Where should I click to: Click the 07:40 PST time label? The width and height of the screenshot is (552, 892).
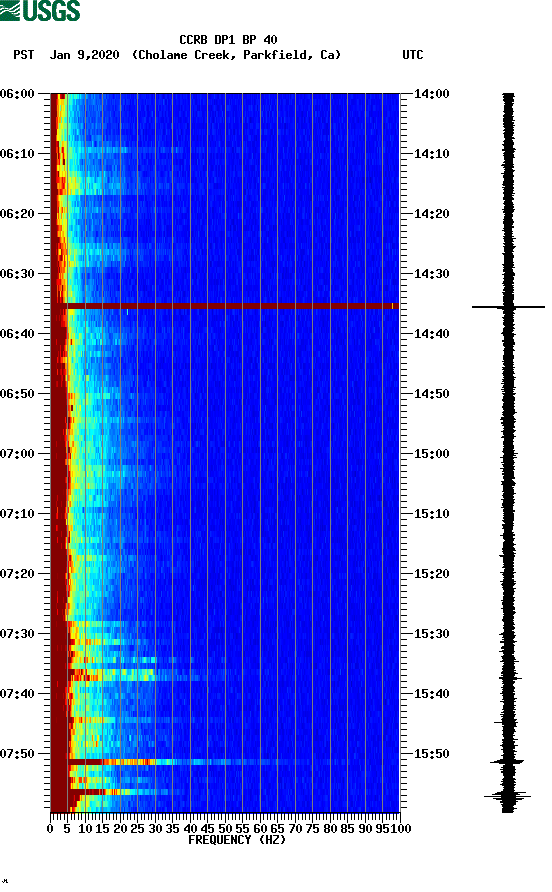tap(18, 694)
